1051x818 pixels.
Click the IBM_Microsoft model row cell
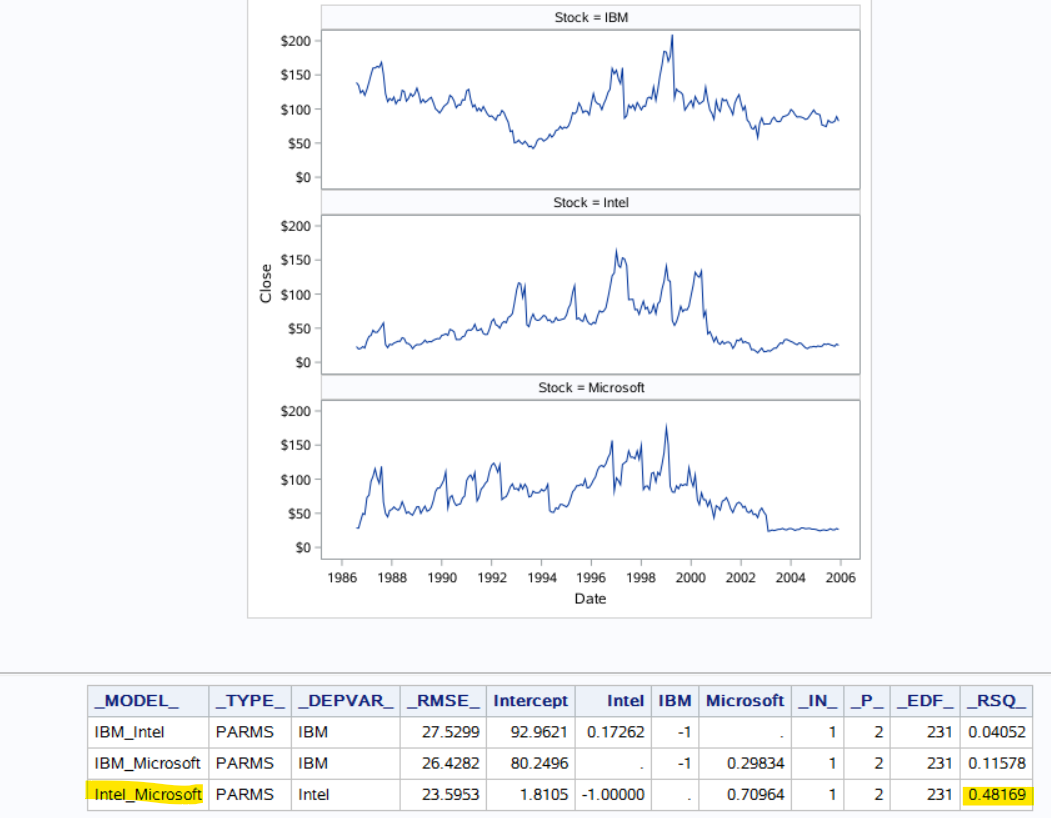tap(148, 764)
